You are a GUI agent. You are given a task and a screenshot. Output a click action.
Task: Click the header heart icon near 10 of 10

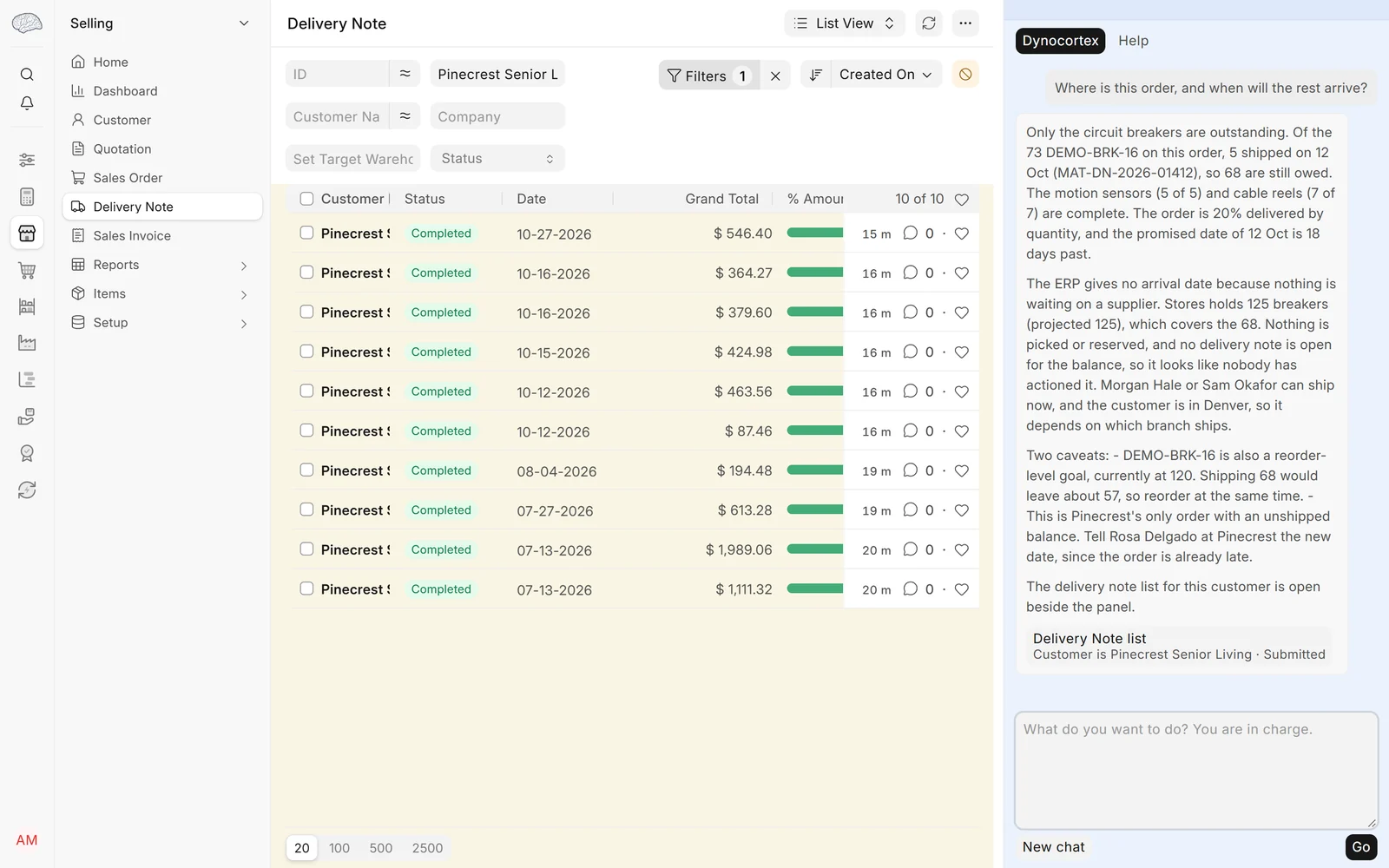pos(961,200)
